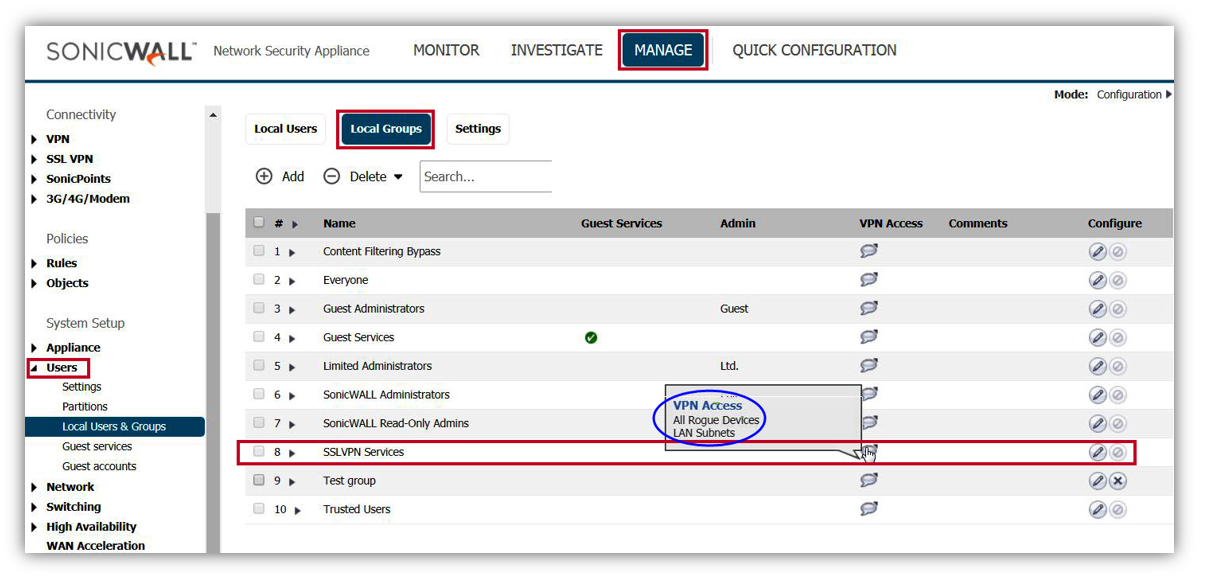1206x582 pixels.
Task: Expand all rows with header arrow
Action: tap(295, 225)
